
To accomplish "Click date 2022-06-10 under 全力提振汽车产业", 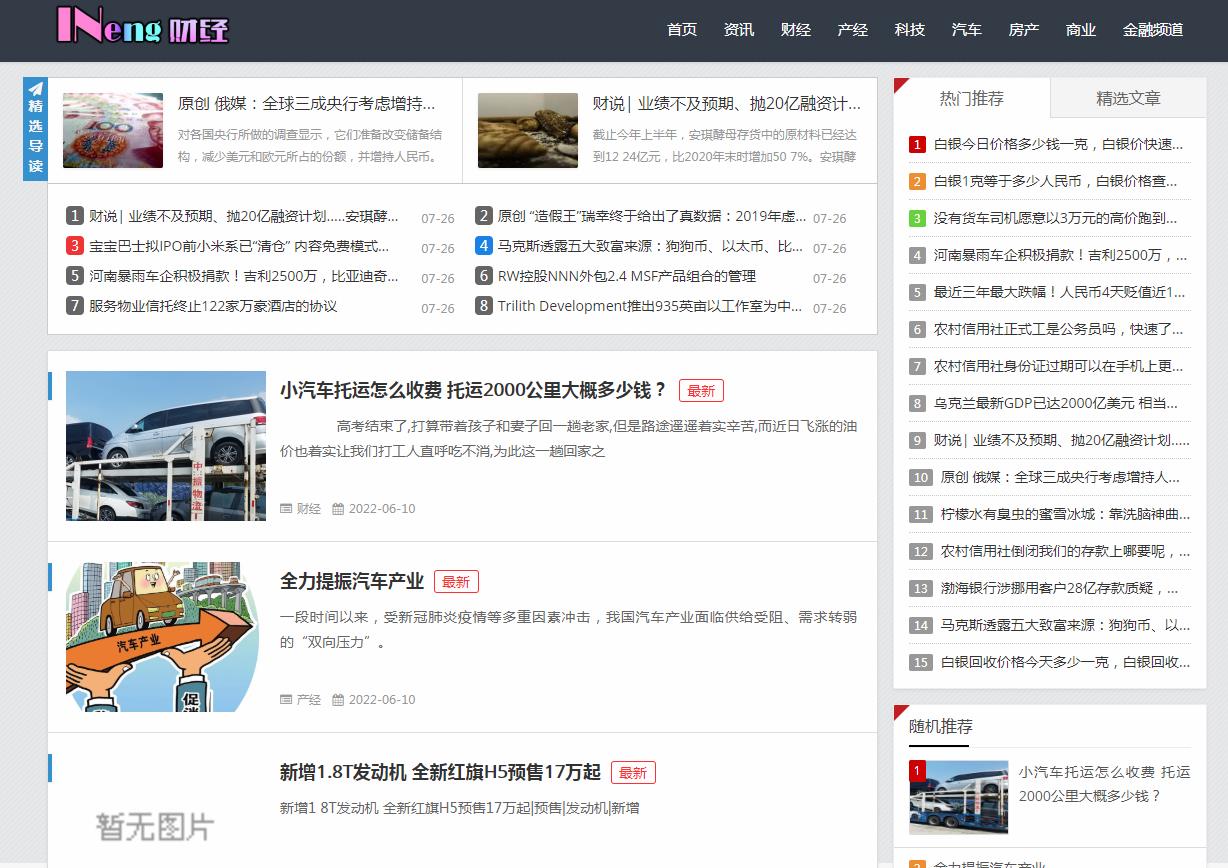I will coord(382,699).
